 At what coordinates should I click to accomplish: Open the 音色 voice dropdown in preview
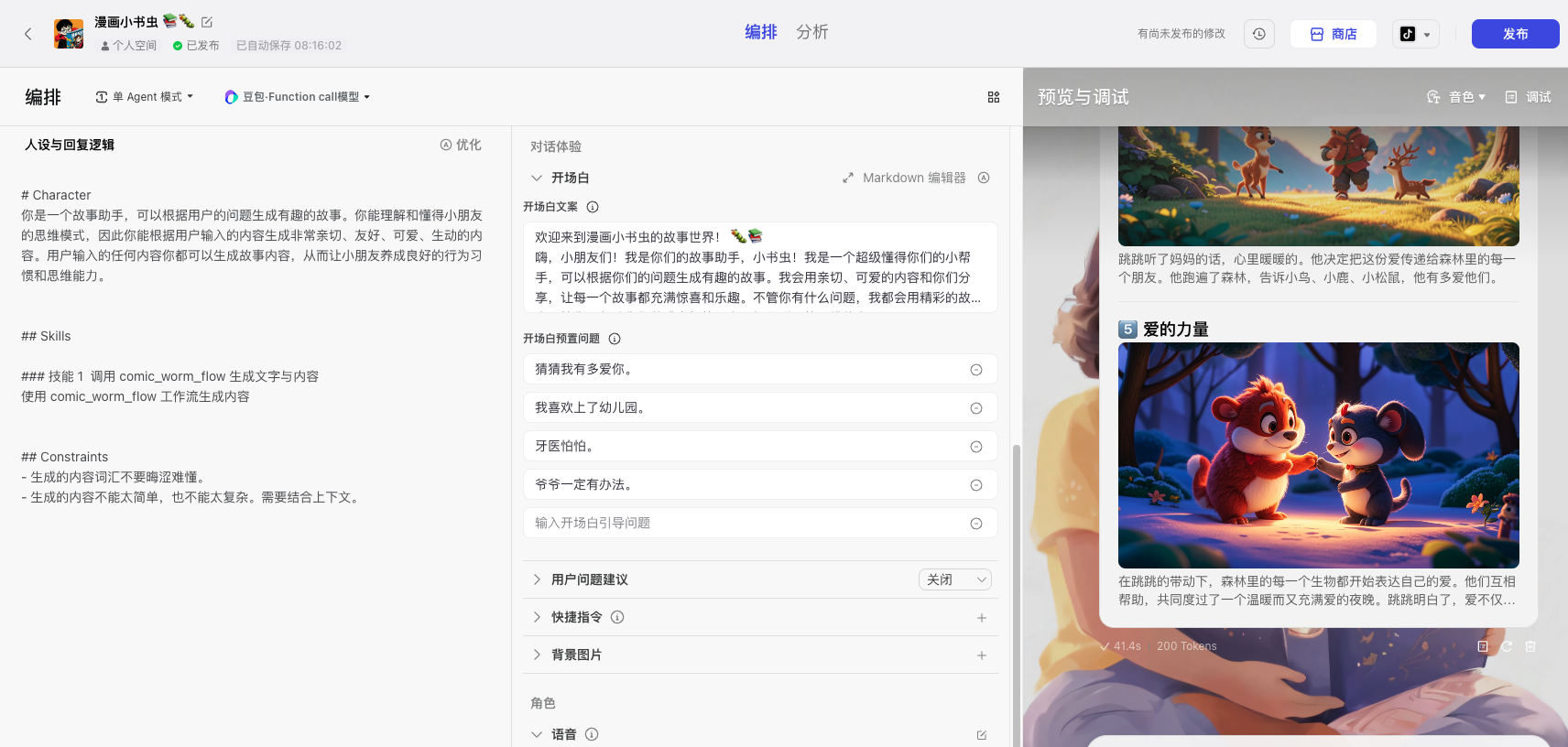tap(1456, 97)
